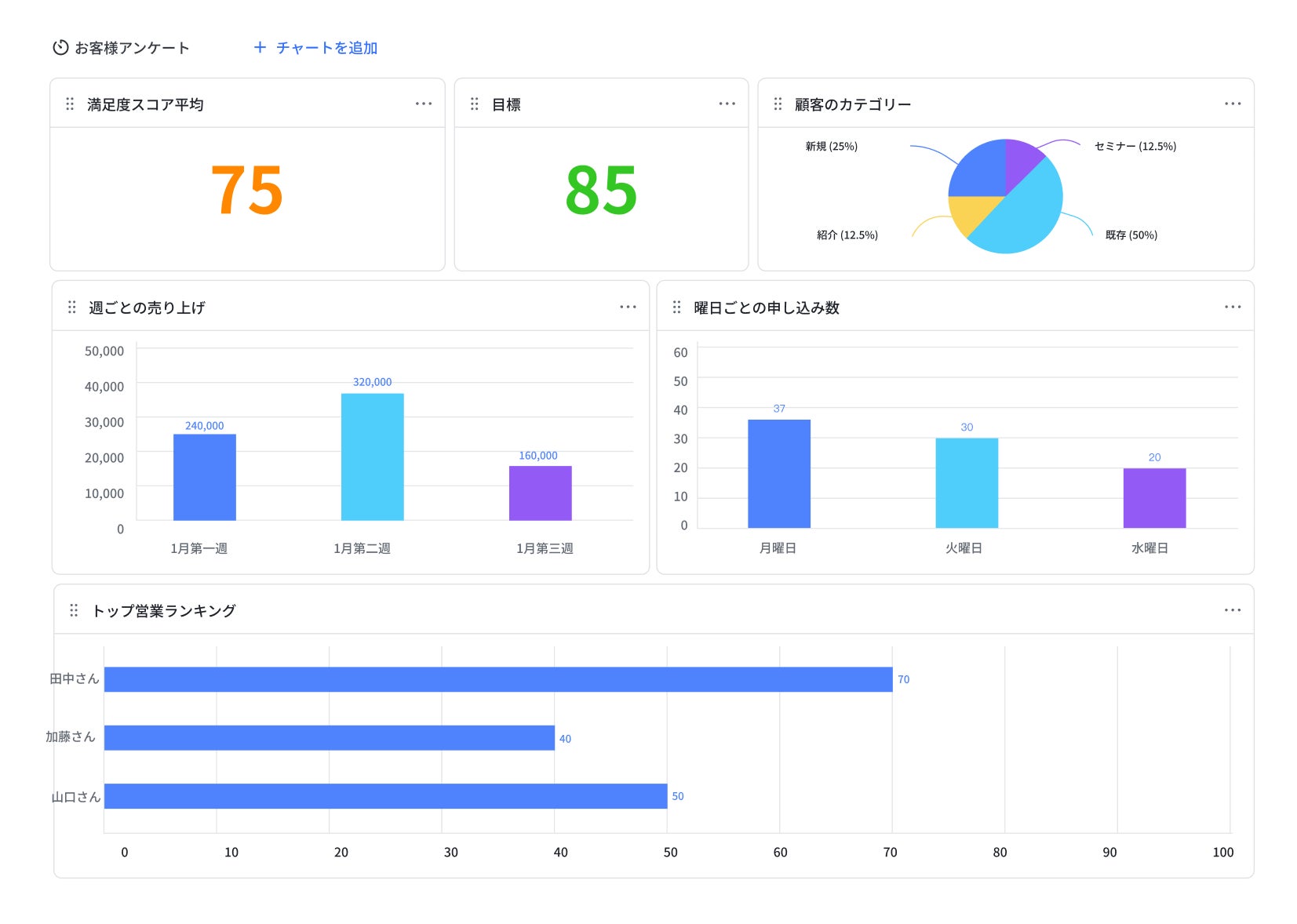Click the 1月第二週 sales bar
This screenshot has height=924, width=1297.
pyautogui.click(x=372, y=457)
